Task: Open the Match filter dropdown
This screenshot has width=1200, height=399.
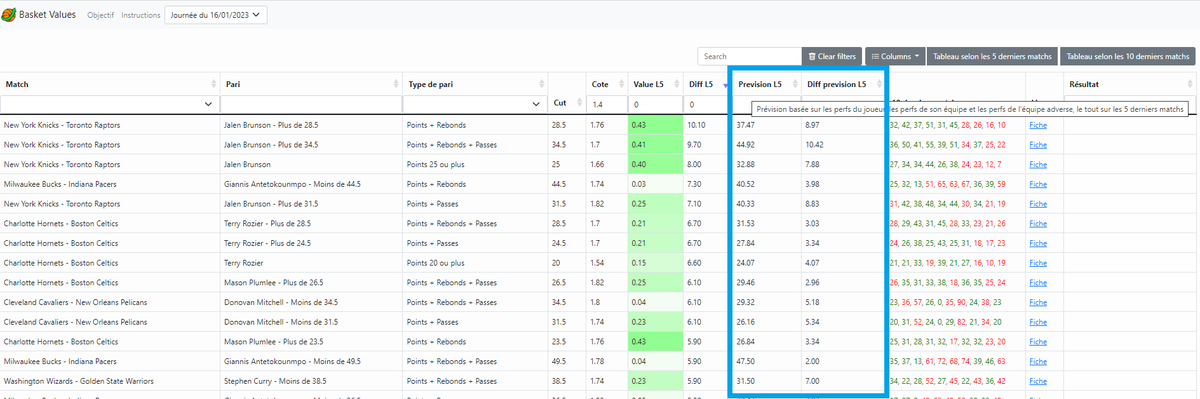Action: click(110, 104)
